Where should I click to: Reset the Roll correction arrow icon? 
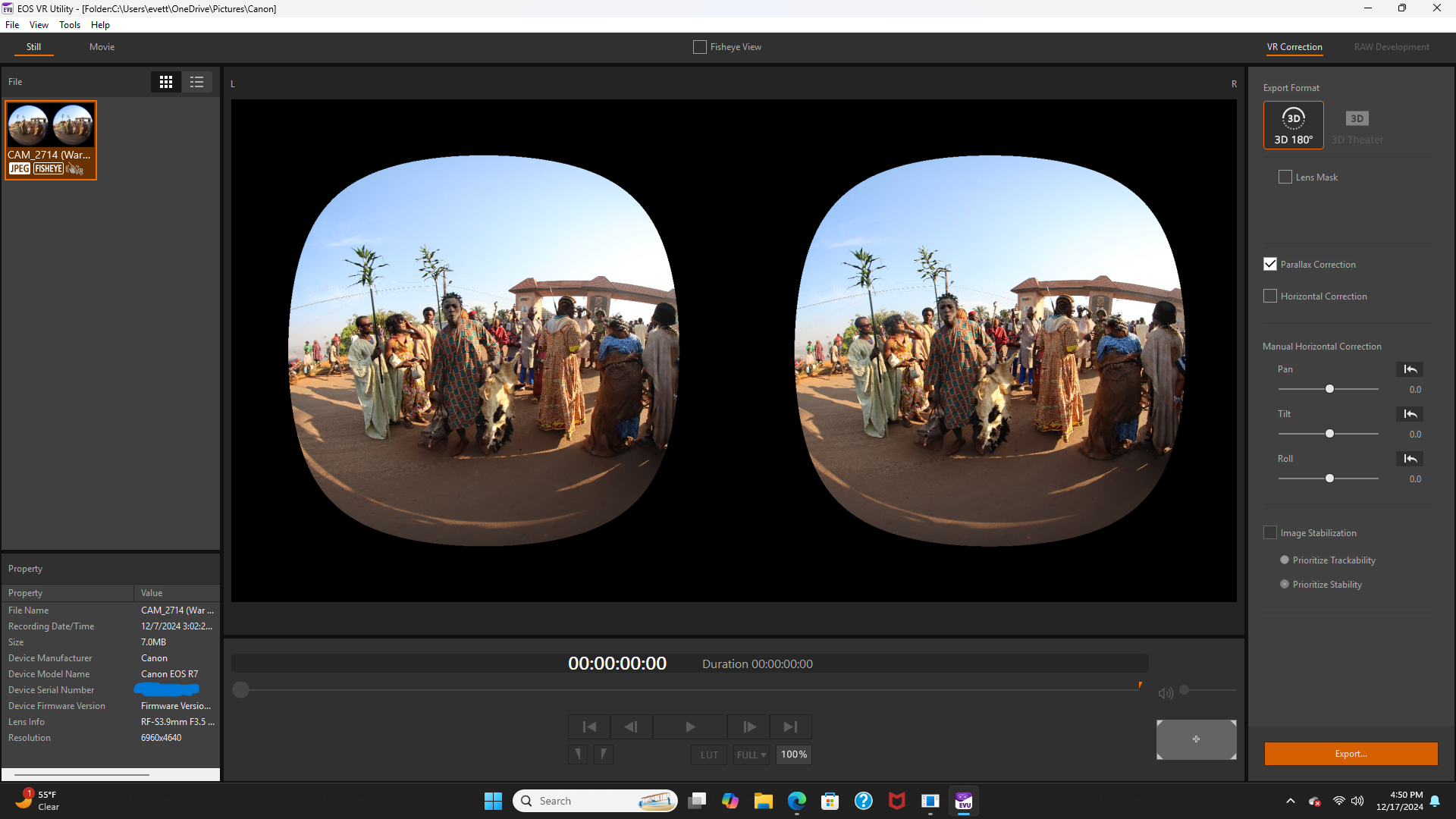click(x=1410, y=459)
